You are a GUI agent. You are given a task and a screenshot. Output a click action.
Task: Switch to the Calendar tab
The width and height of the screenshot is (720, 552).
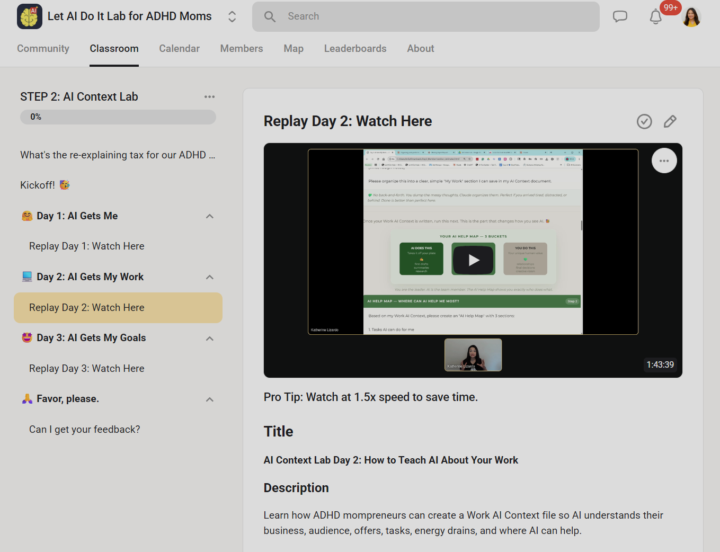pos(179,49)
